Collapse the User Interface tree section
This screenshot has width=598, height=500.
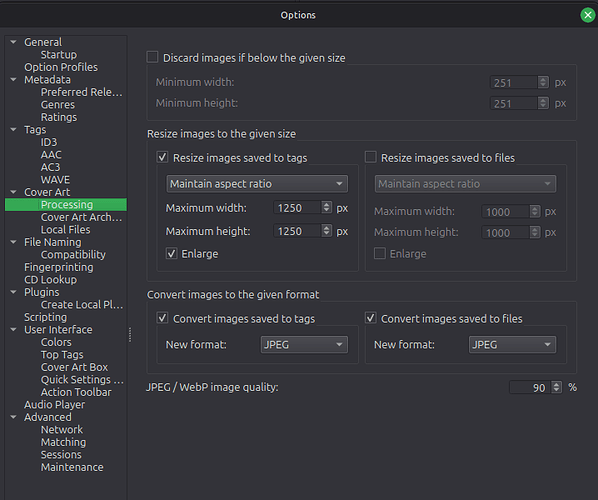tap(13, 330)
